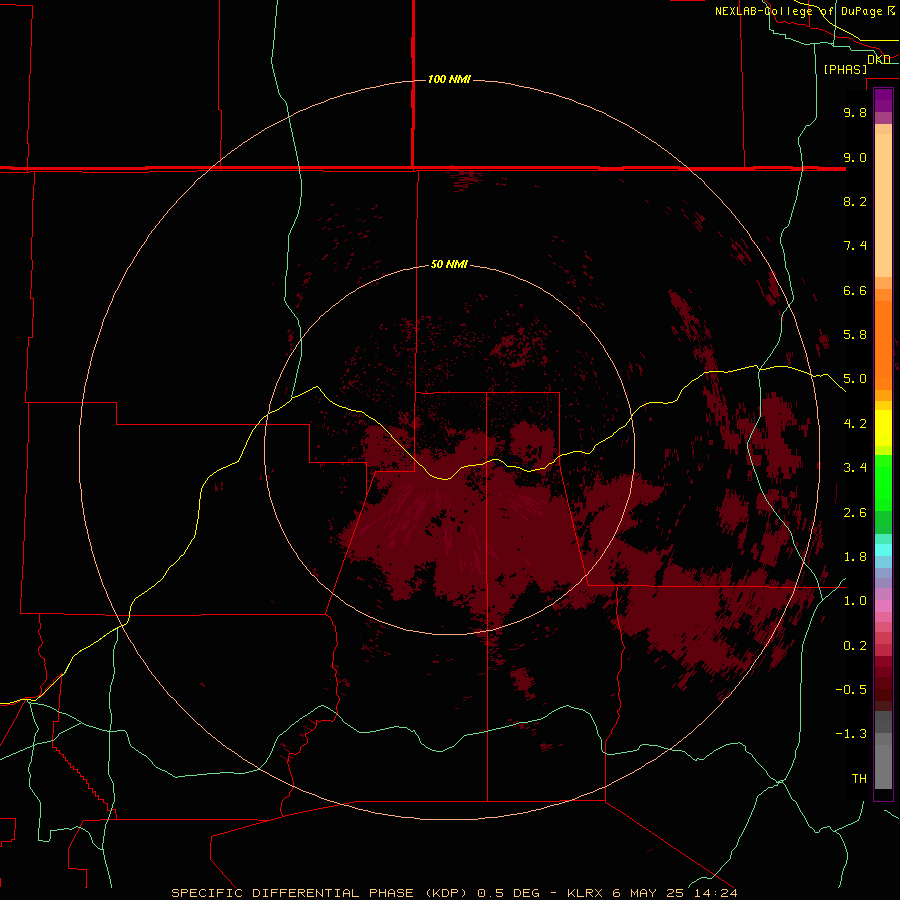Select the 2.6 legend value
900x900 pixels.
click(855, 513)
